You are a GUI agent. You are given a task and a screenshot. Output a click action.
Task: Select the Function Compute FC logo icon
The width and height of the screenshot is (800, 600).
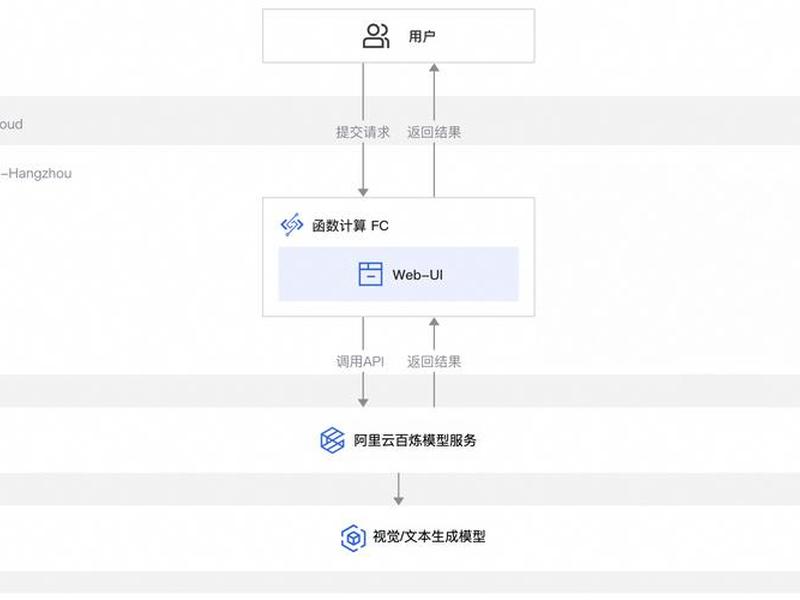tap(292, 225)
